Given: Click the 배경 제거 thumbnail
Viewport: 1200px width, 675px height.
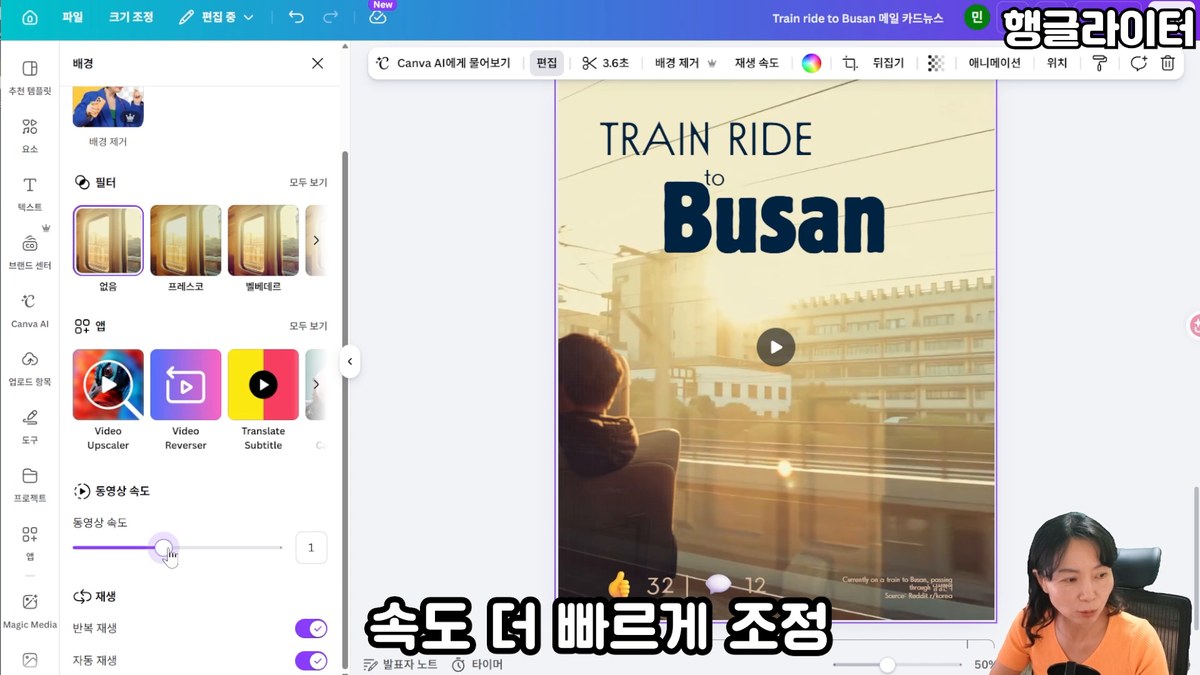Looking at the screenshot, I should pos(108,106).
